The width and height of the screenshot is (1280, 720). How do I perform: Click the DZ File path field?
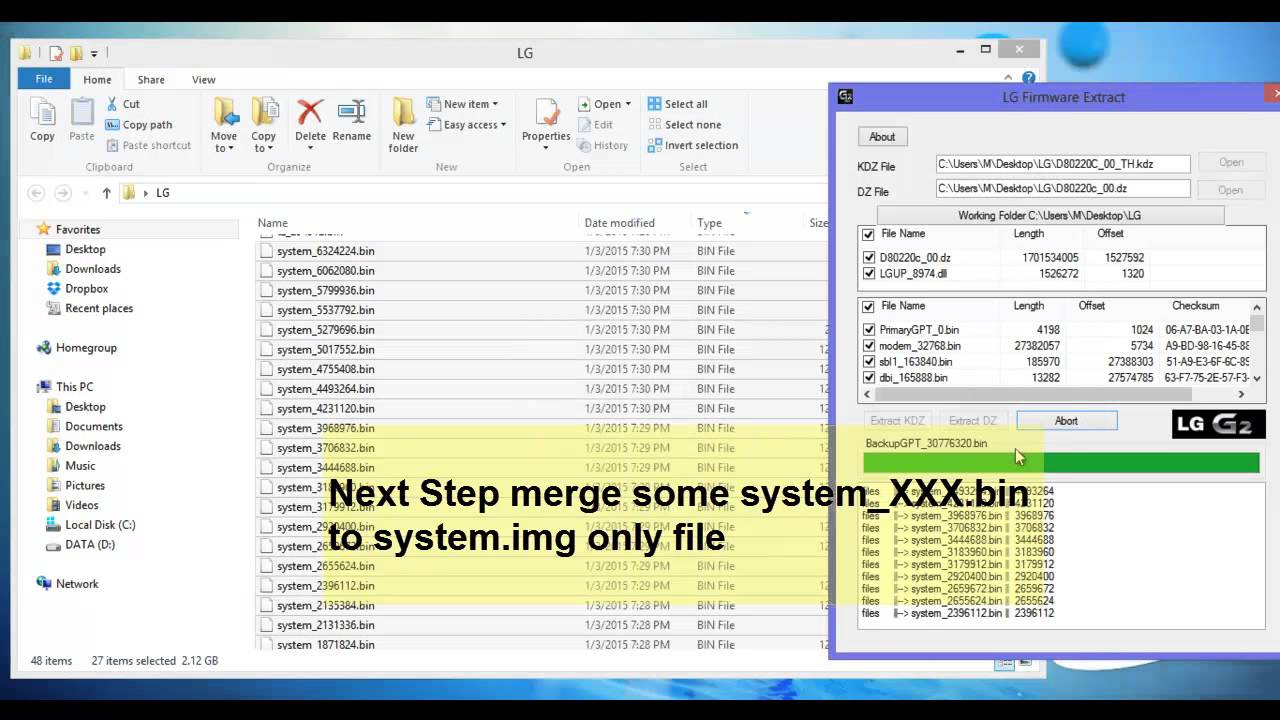coord(1063,188)
